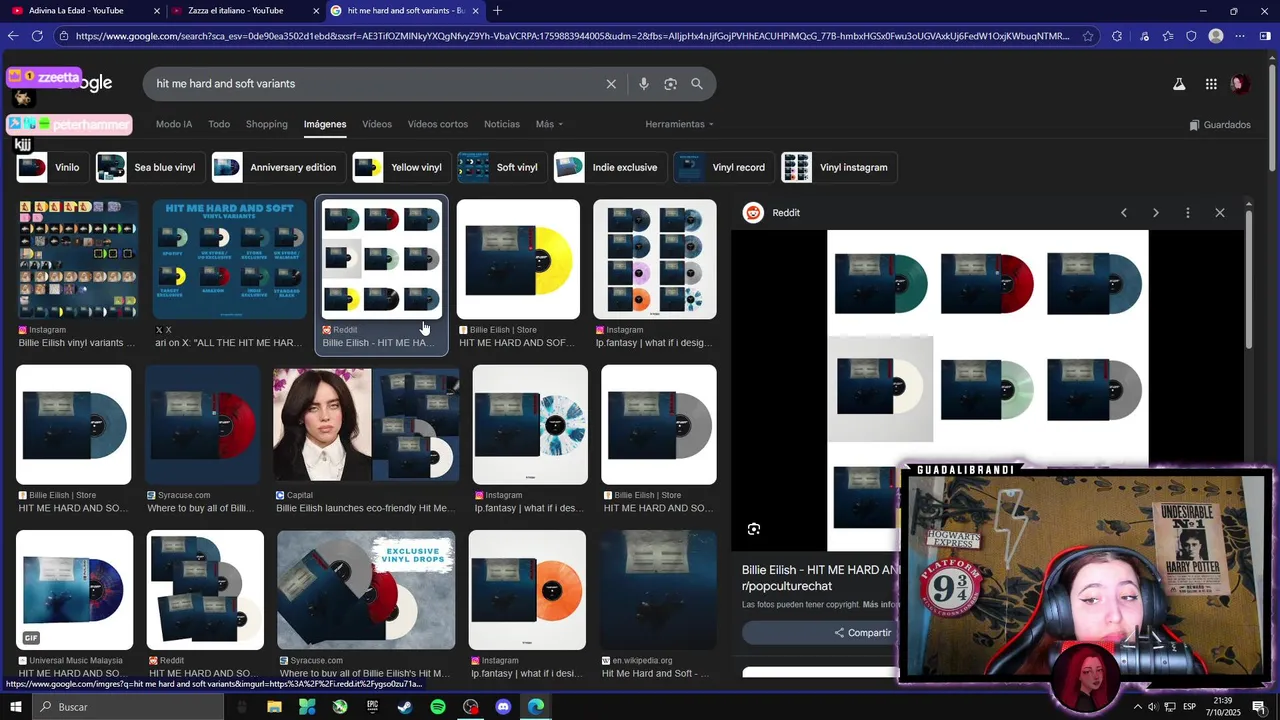Open the orange vinyl Instagram image
This screenshot has width=1280, height=720.
coord(527,590)
